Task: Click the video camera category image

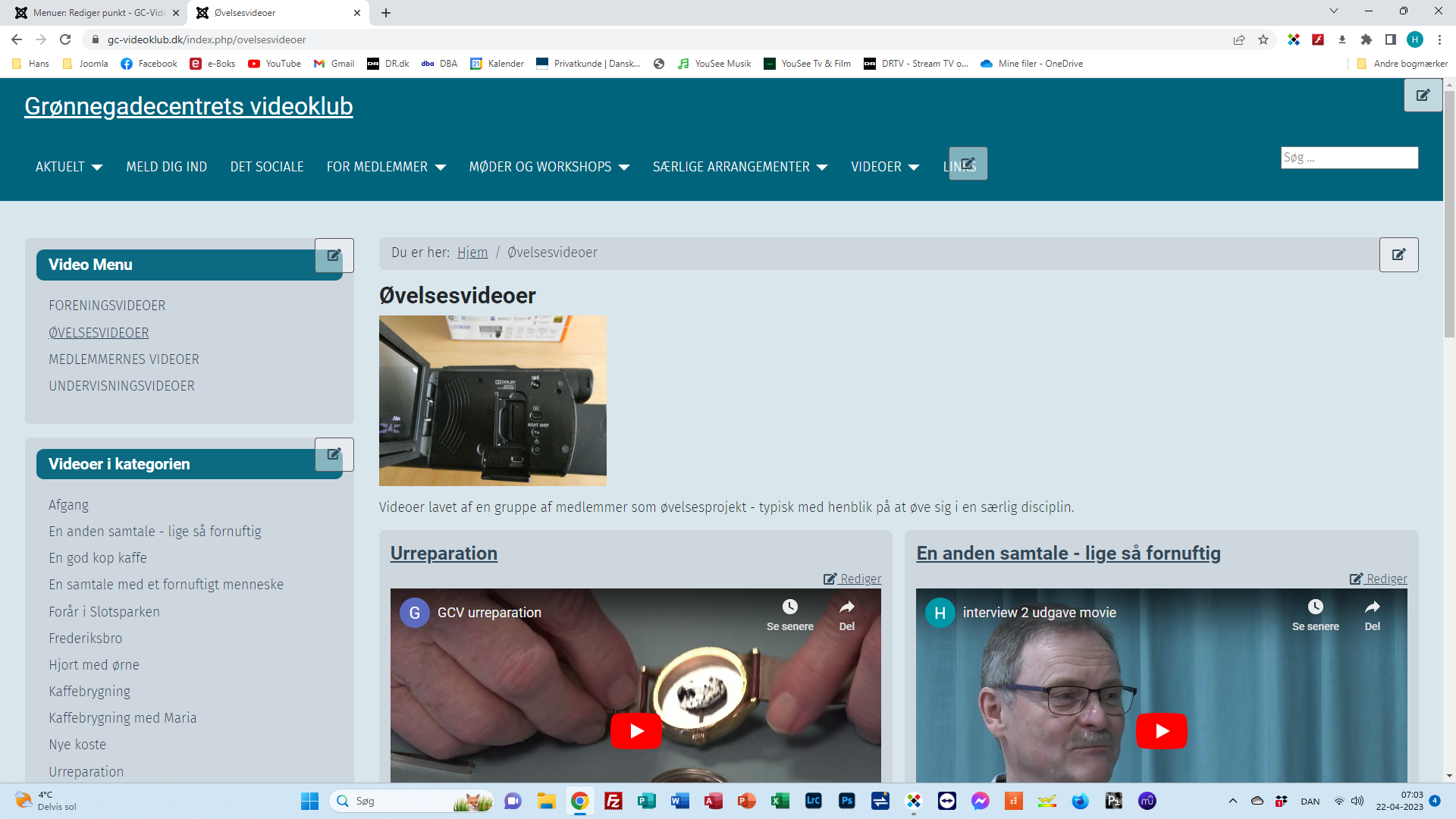Action: click(493, 401)
